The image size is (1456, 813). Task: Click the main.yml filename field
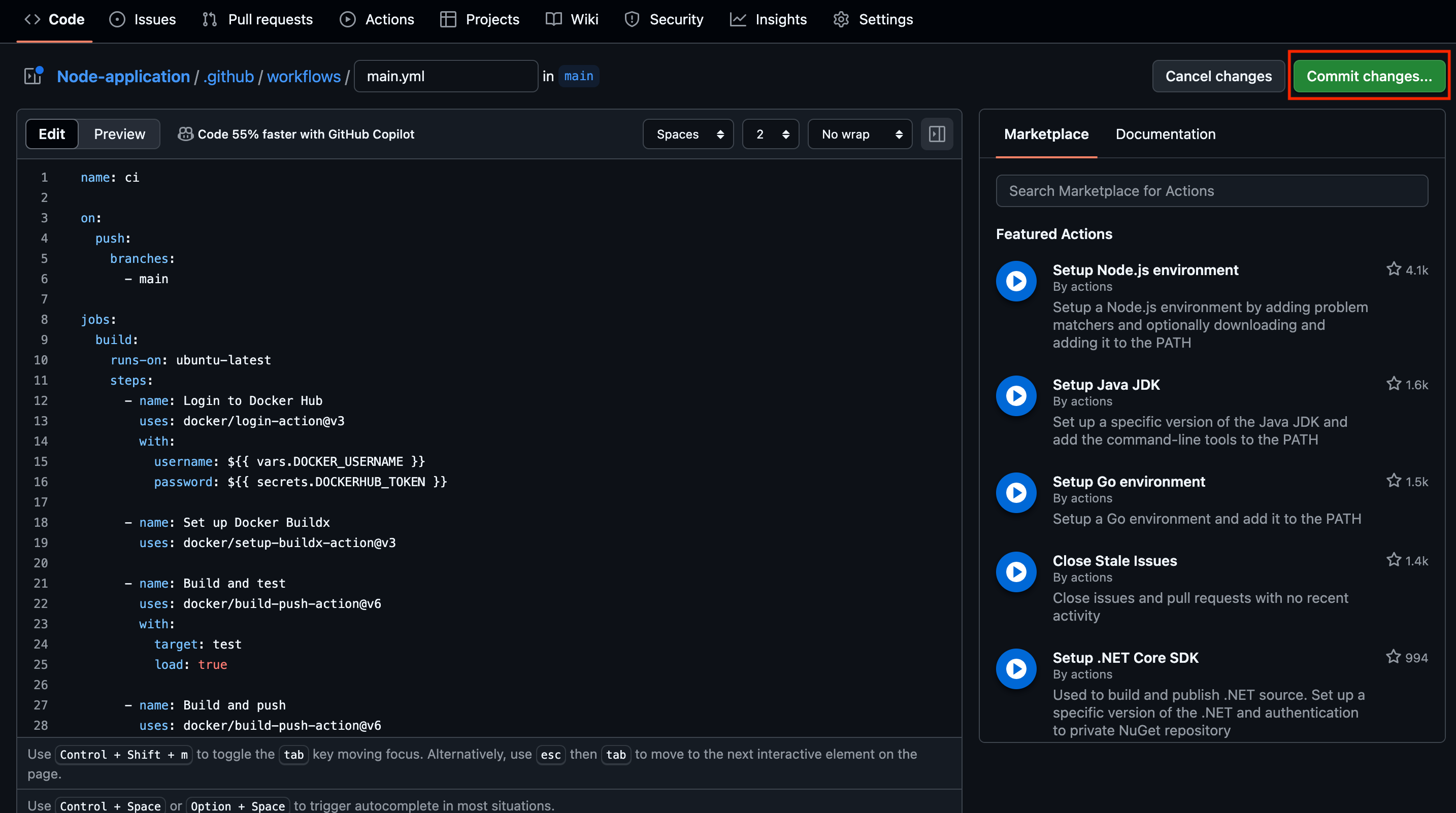tap(445, 76)
